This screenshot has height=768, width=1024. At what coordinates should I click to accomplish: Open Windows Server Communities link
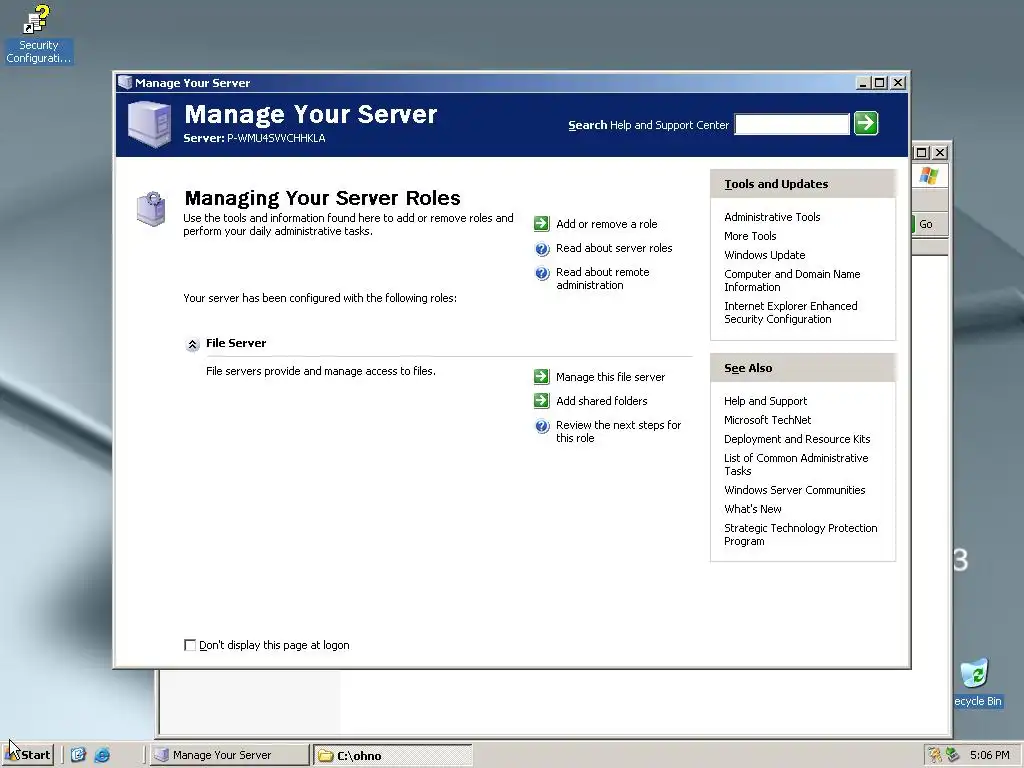coord(794,490)
